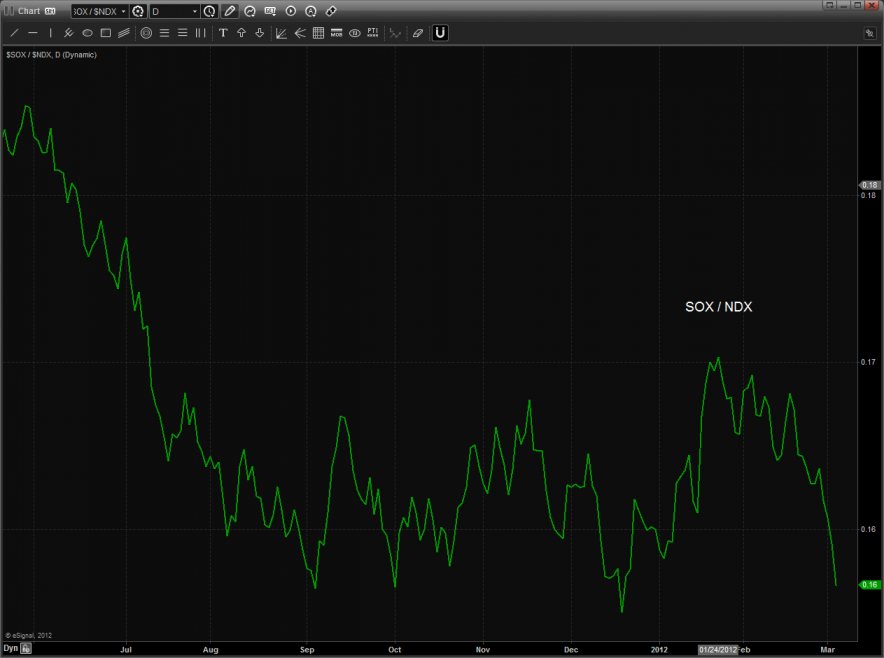Toggle the Dyn scaling mode indicator
Image resolution: width=884 pixels, height=658 pixels.
[10, 648]
